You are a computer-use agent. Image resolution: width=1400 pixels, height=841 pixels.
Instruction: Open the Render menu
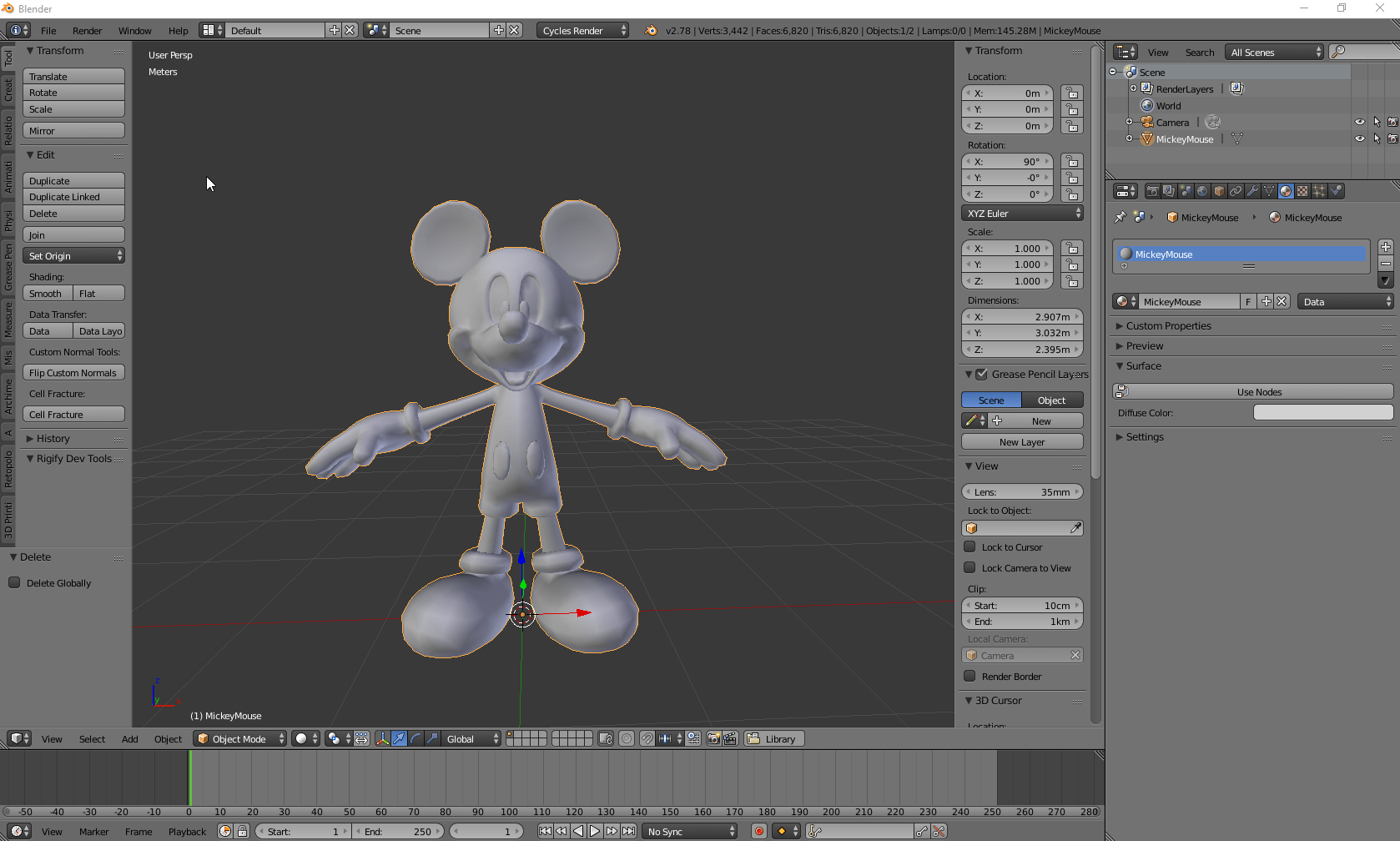click(x=87, y=31)
